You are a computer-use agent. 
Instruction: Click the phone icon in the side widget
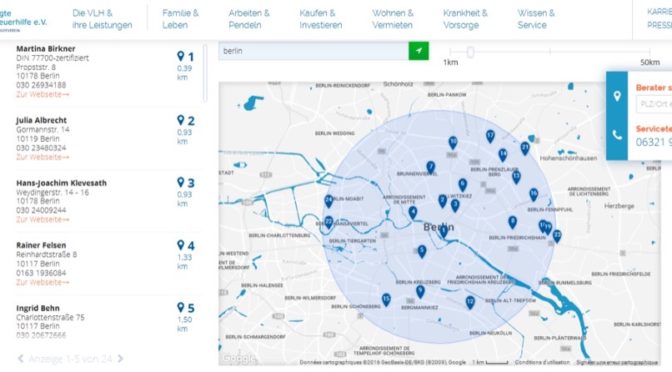click(617, 135)
